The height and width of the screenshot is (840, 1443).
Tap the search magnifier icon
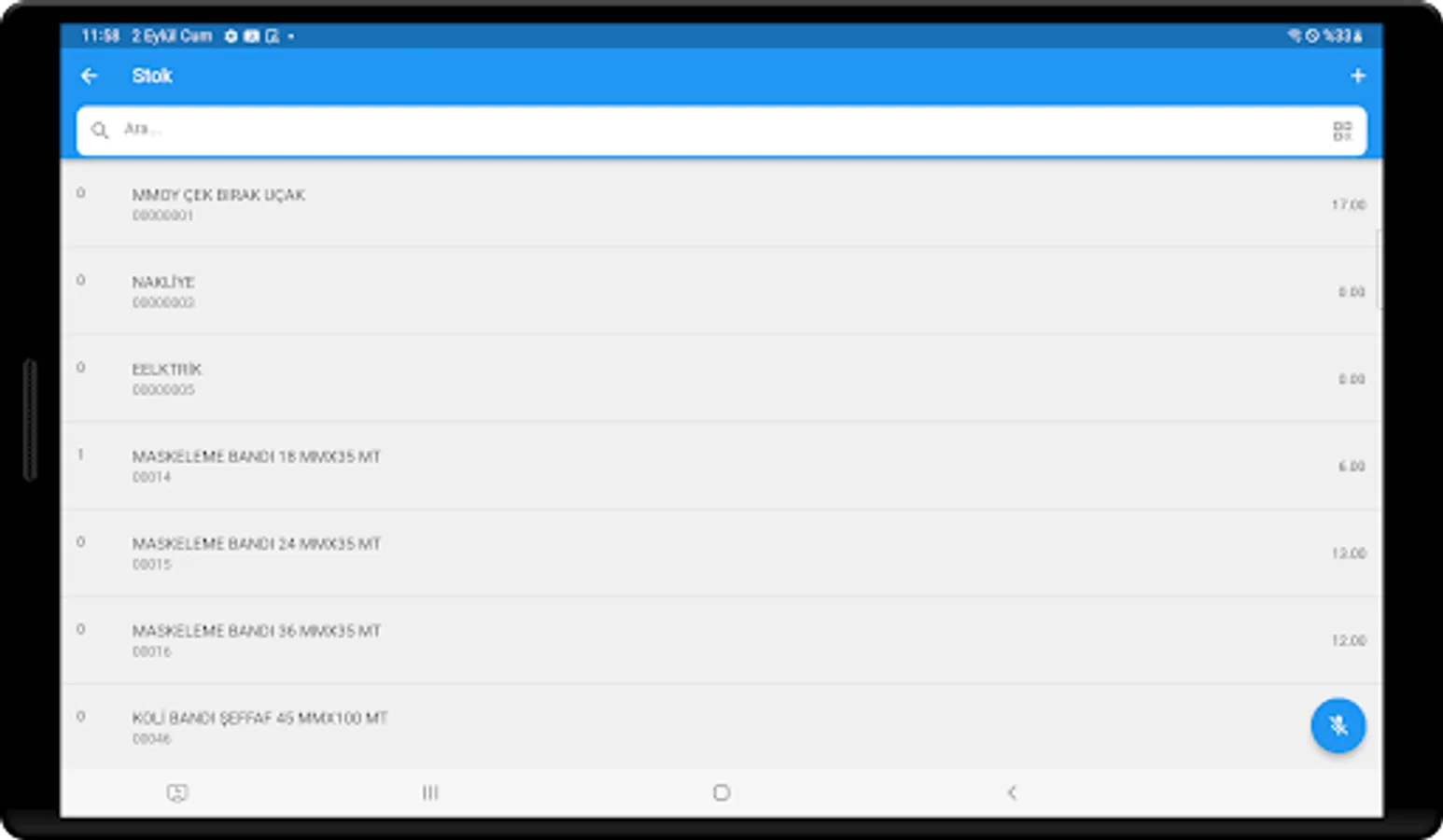pos(100,131)
